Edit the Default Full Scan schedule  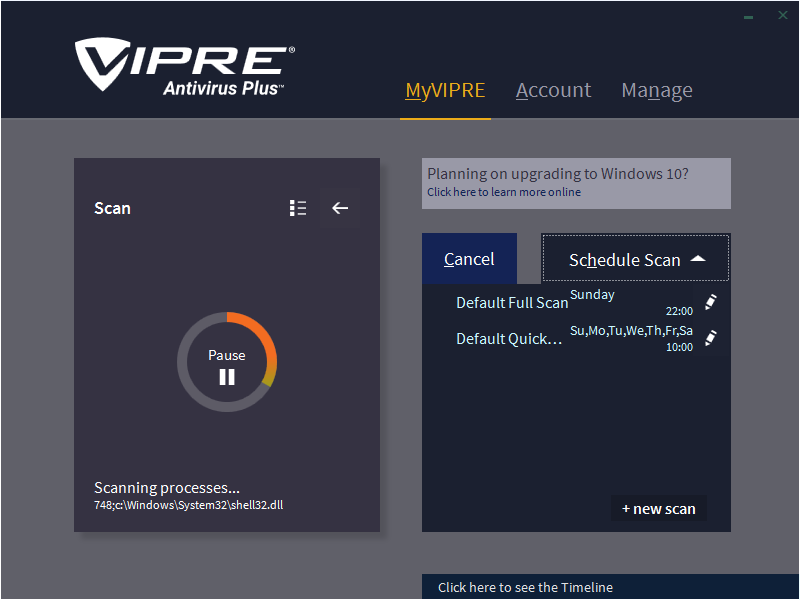711,302
